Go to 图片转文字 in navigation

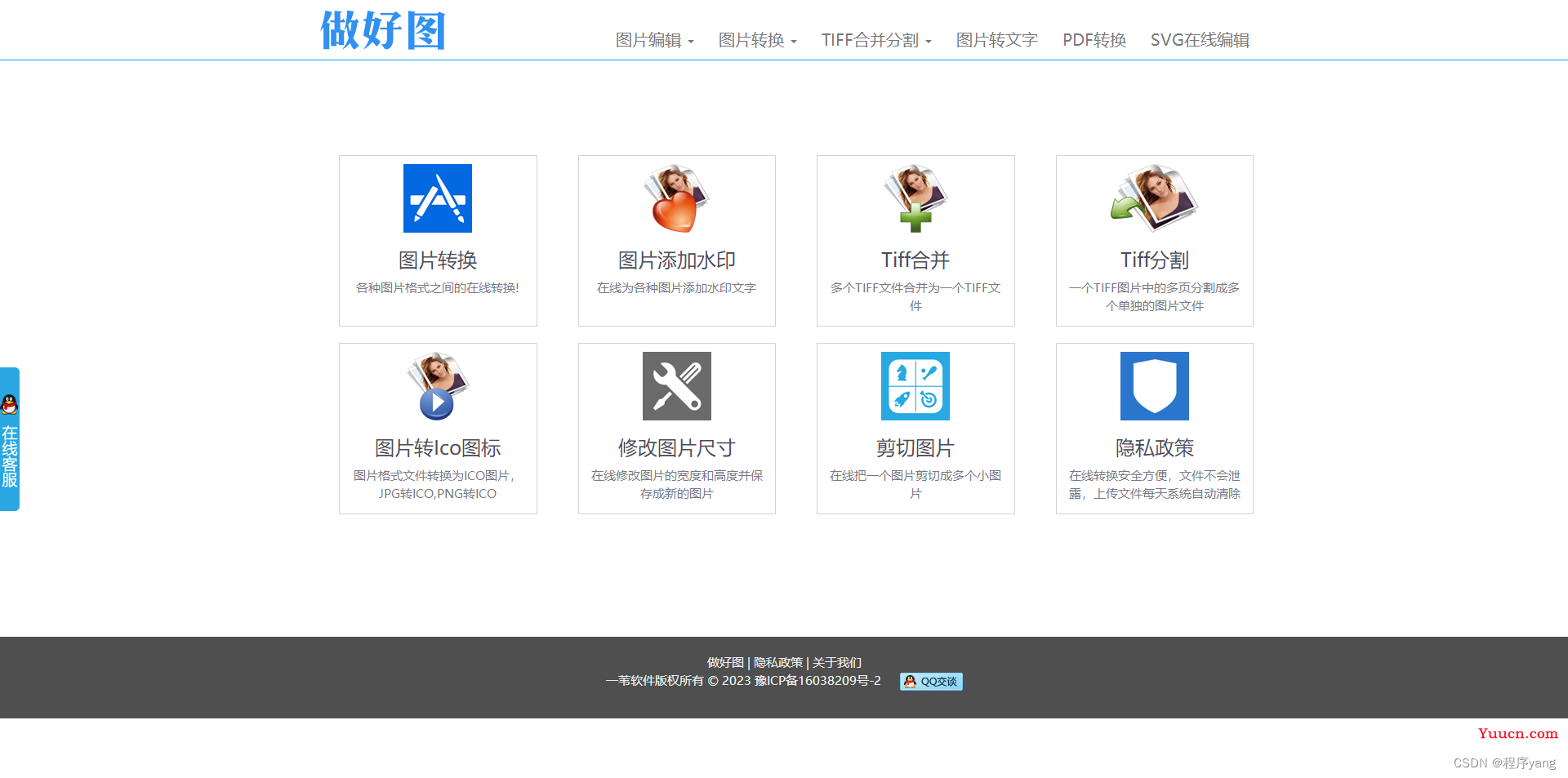pyautogui.click(x=996, y=40)
